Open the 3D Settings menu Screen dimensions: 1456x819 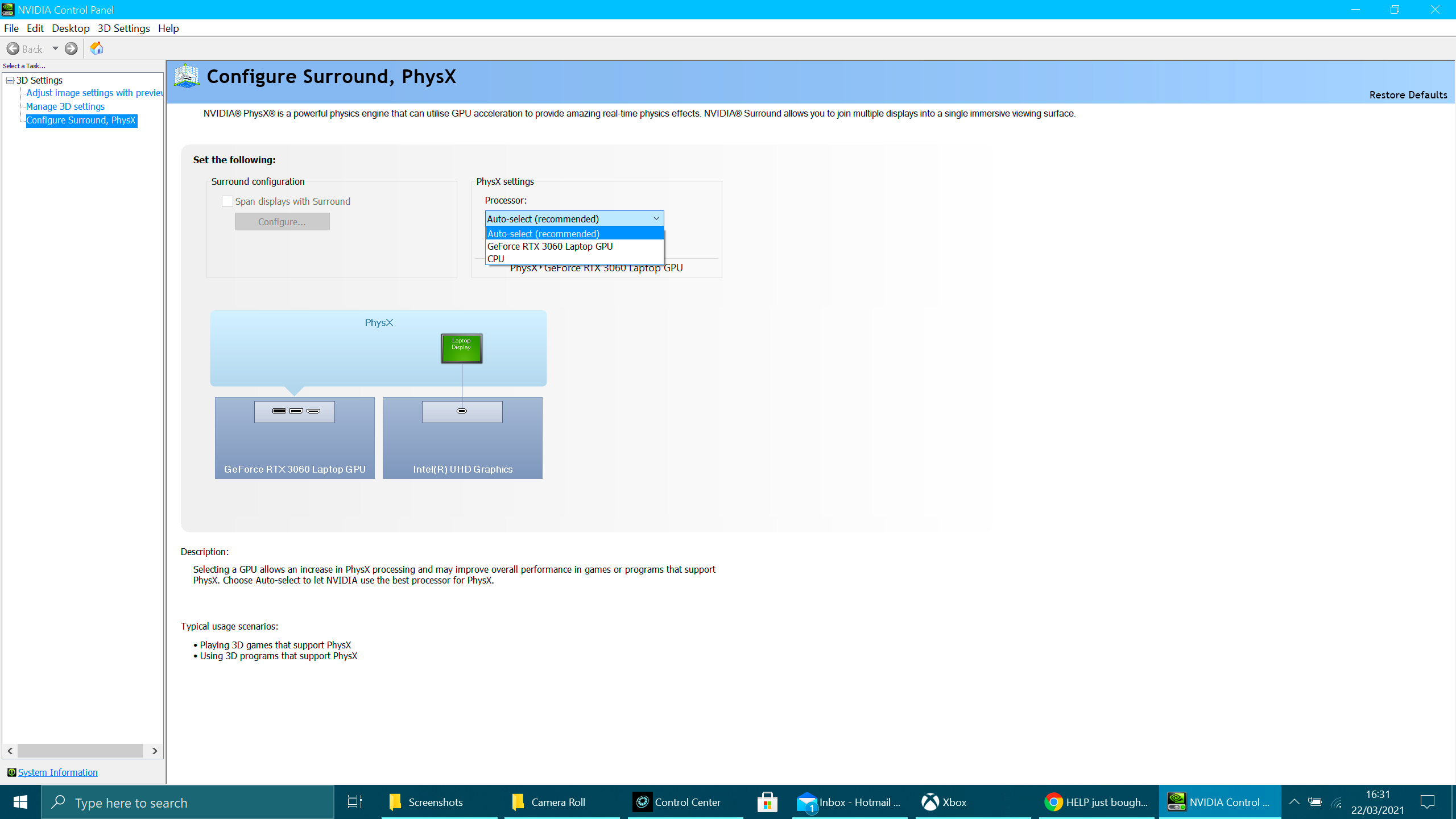123,28
